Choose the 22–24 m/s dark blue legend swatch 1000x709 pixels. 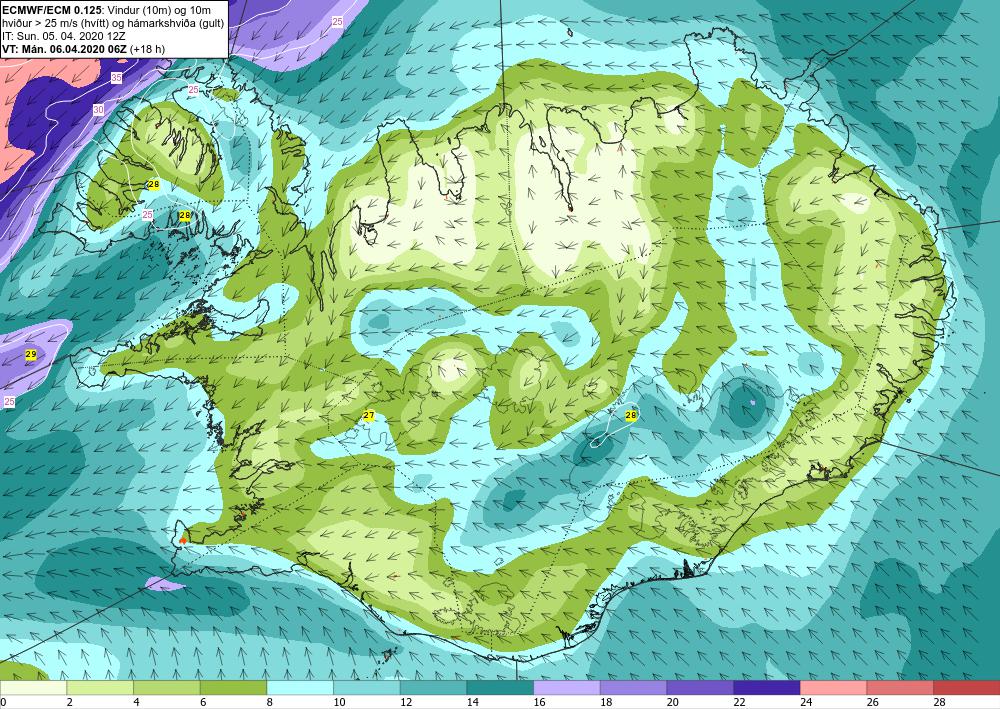click(x=766, y=688)
